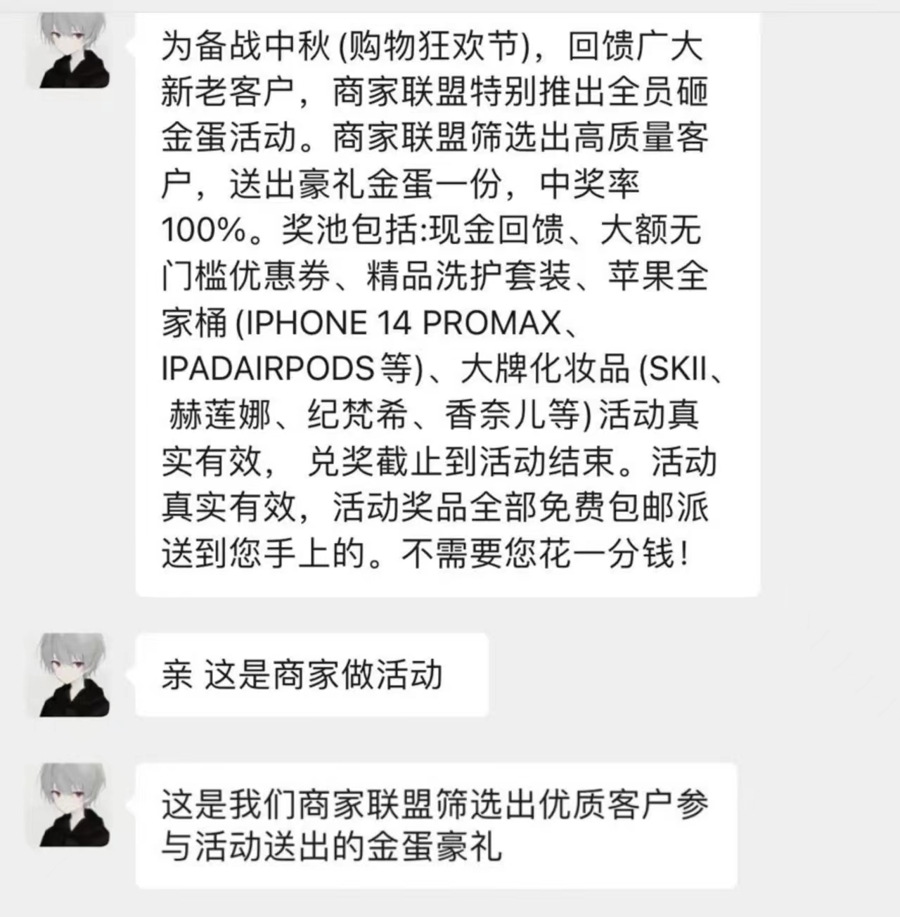Screen dimensions: 900x917
Task: Click '金蛋活动' at start of third line
Action: coord(229,138)
